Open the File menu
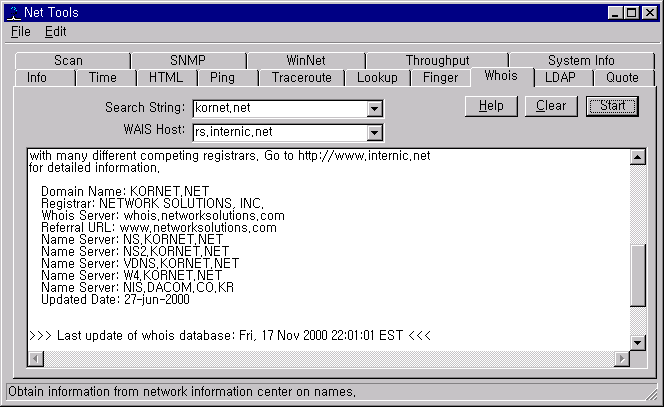The image size is (664, 407). [21, 32]
